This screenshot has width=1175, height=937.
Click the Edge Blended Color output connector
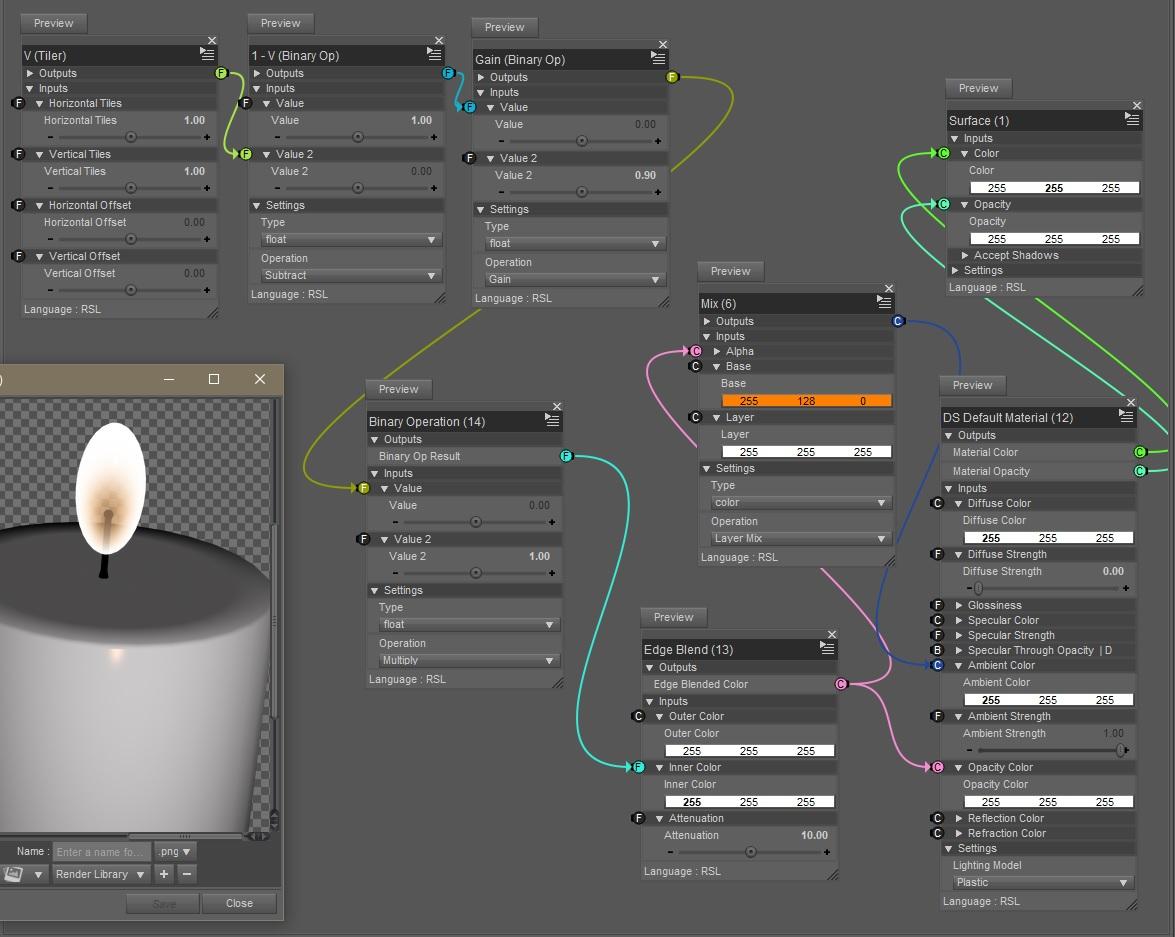coord(841,684)
